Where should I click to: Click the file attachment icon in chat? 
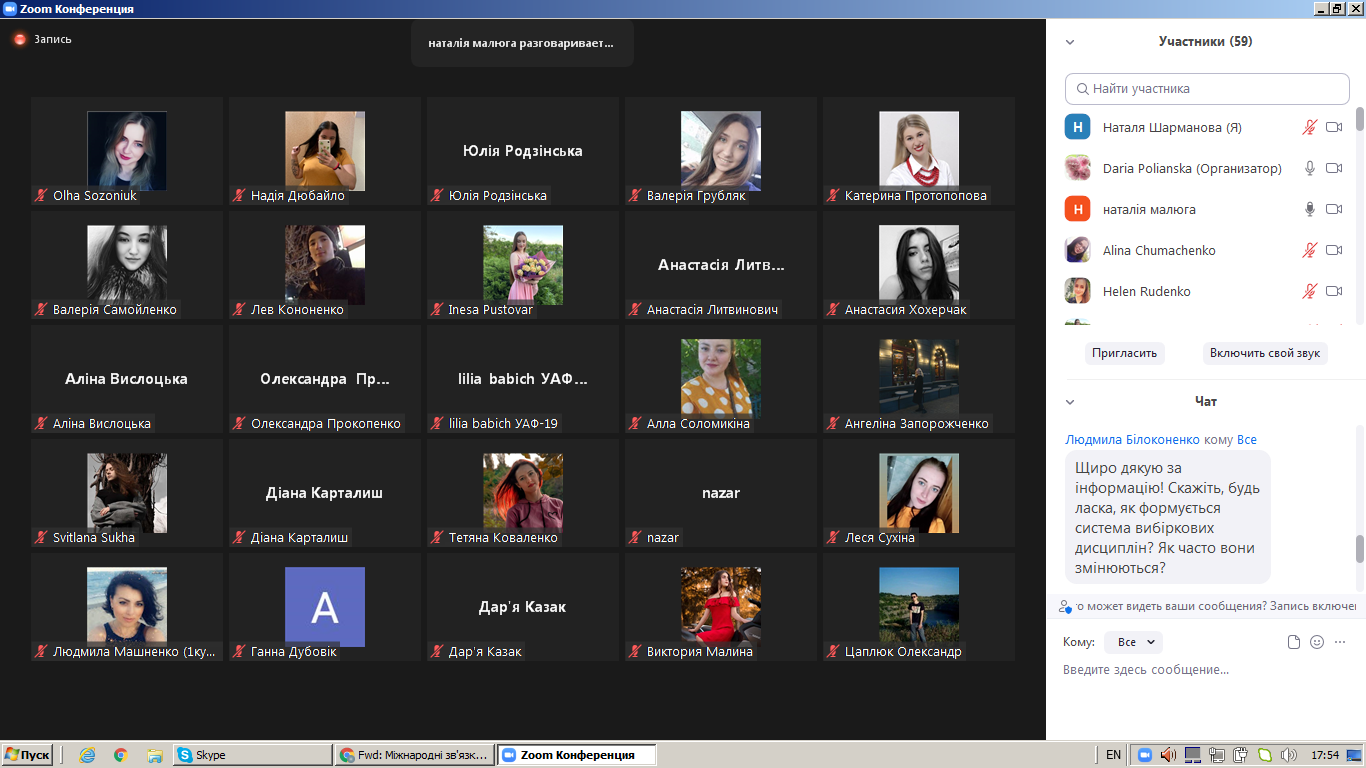pos(1293,642)
